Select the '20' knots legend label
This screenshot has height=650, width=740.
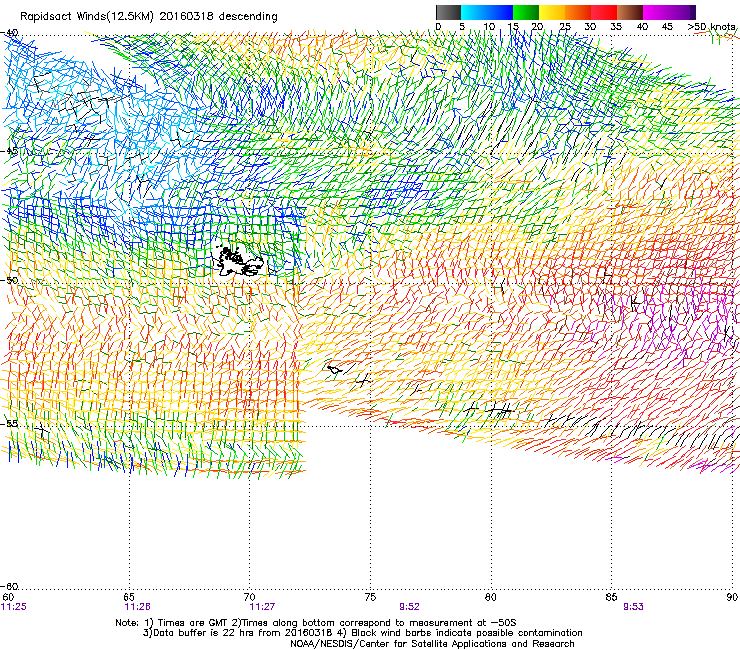click(538, 27)
